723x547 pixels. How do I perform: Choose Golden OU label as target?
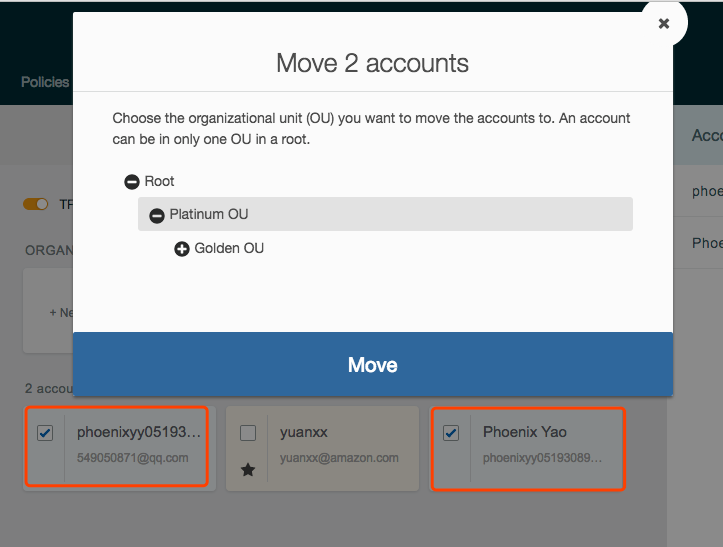click(x=229, y=248)
